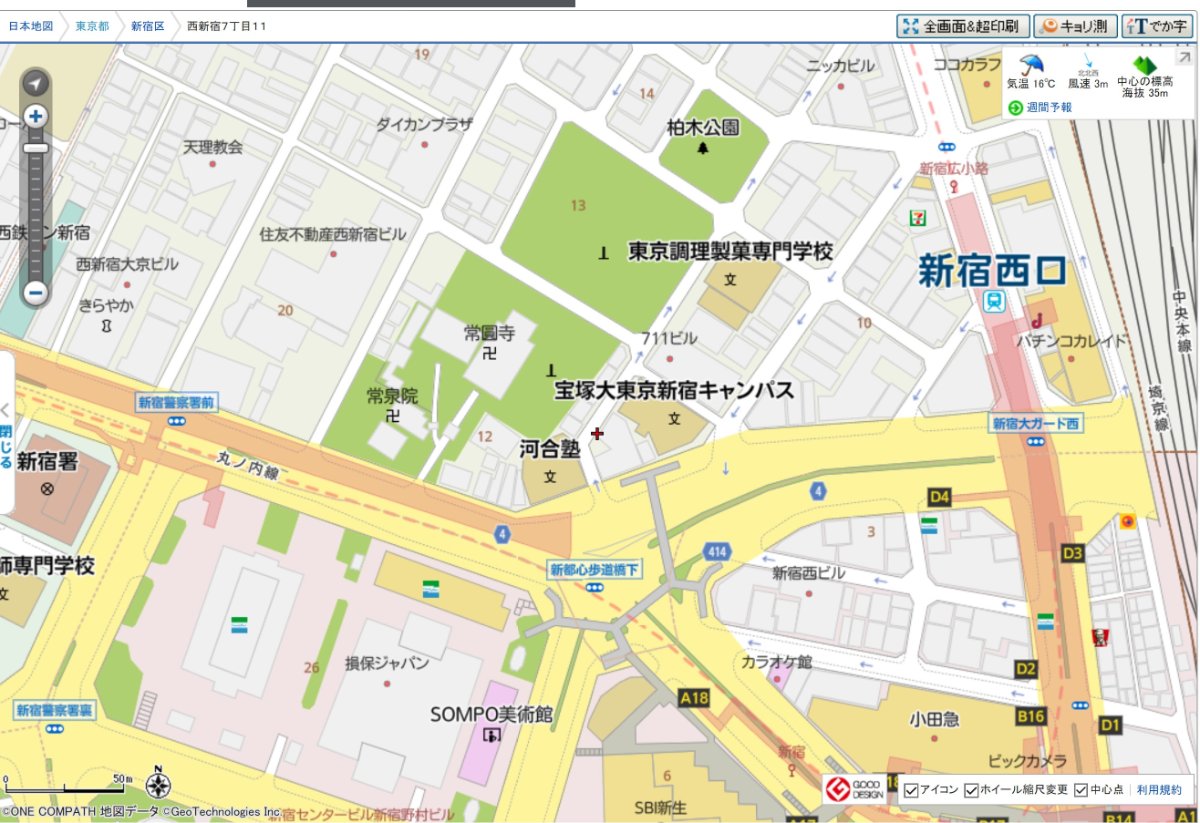Click the 新宿広小路 label
This screenshot has width=1200, height=823.
point(954,168)
